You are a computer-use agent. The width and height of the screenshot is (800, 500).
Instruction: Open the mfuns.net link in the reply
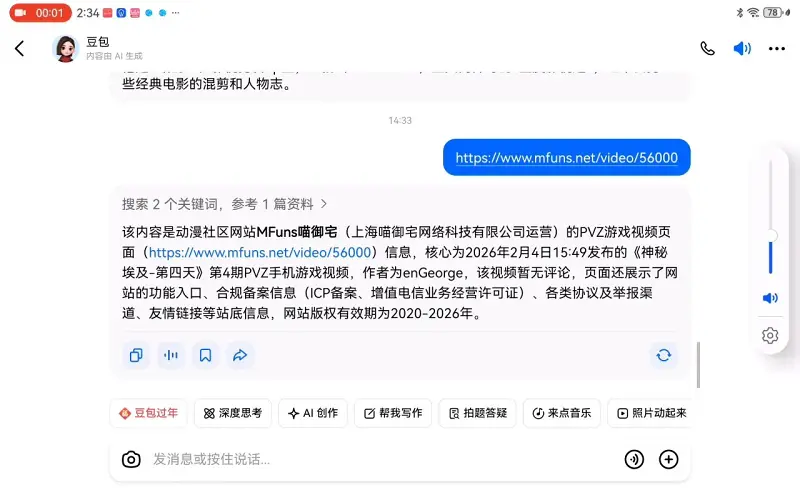point(260,253)
